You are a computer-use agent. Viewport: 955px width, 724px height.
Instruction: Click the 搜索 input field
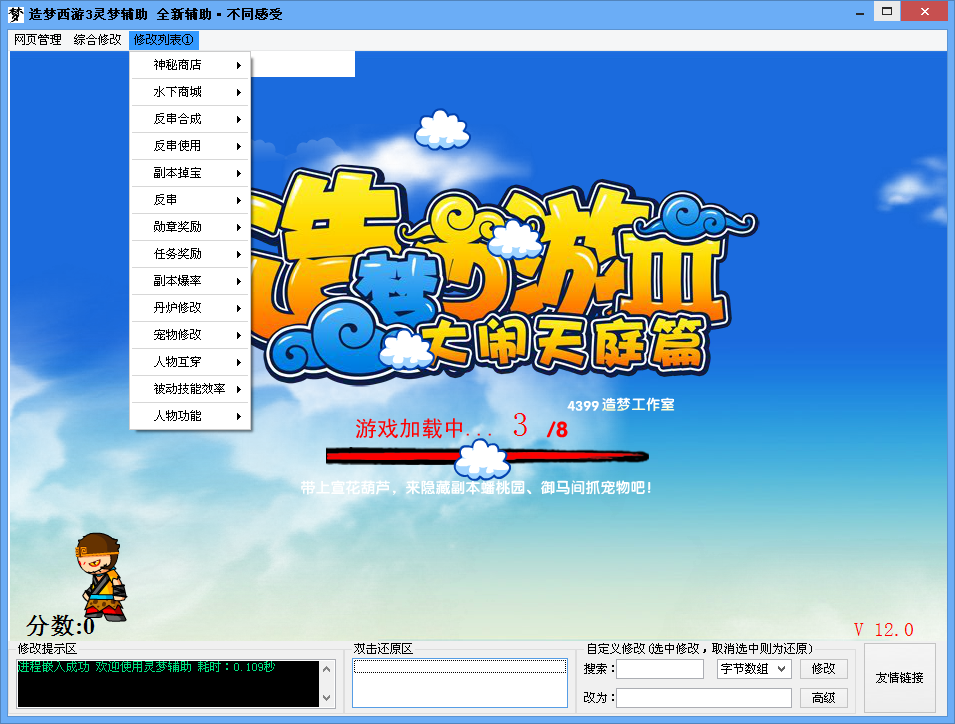(x=660, y=669)
